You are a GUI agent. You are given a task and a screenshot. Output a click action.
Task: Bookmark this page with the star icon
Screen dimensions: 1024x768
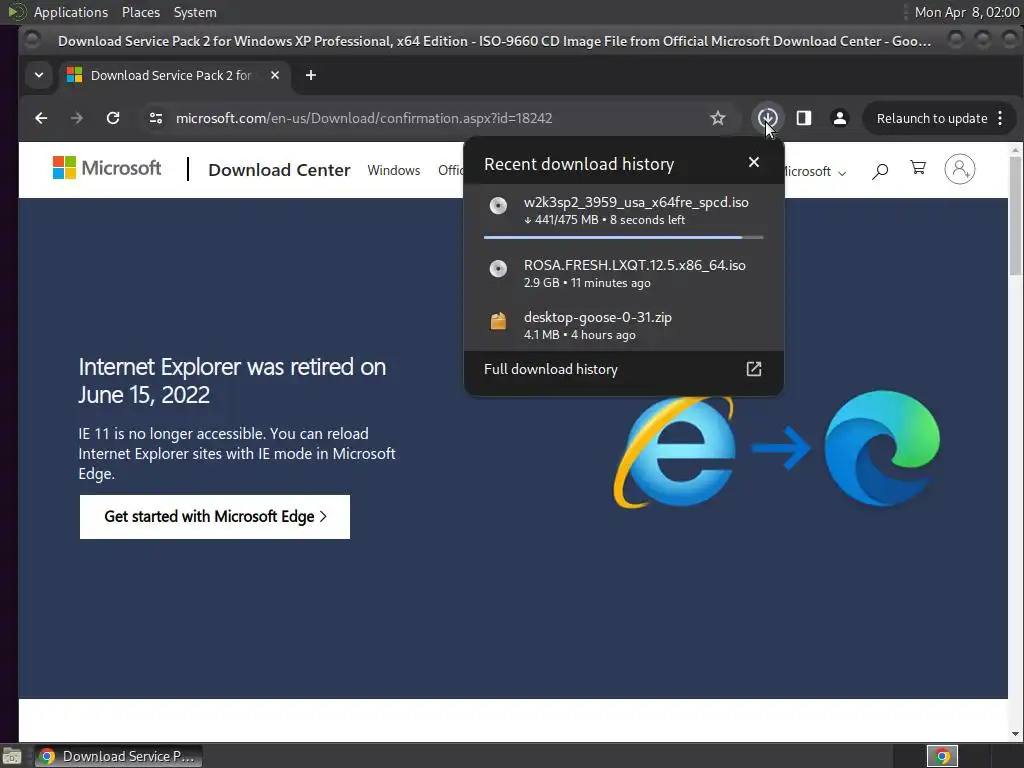point(718,118)
